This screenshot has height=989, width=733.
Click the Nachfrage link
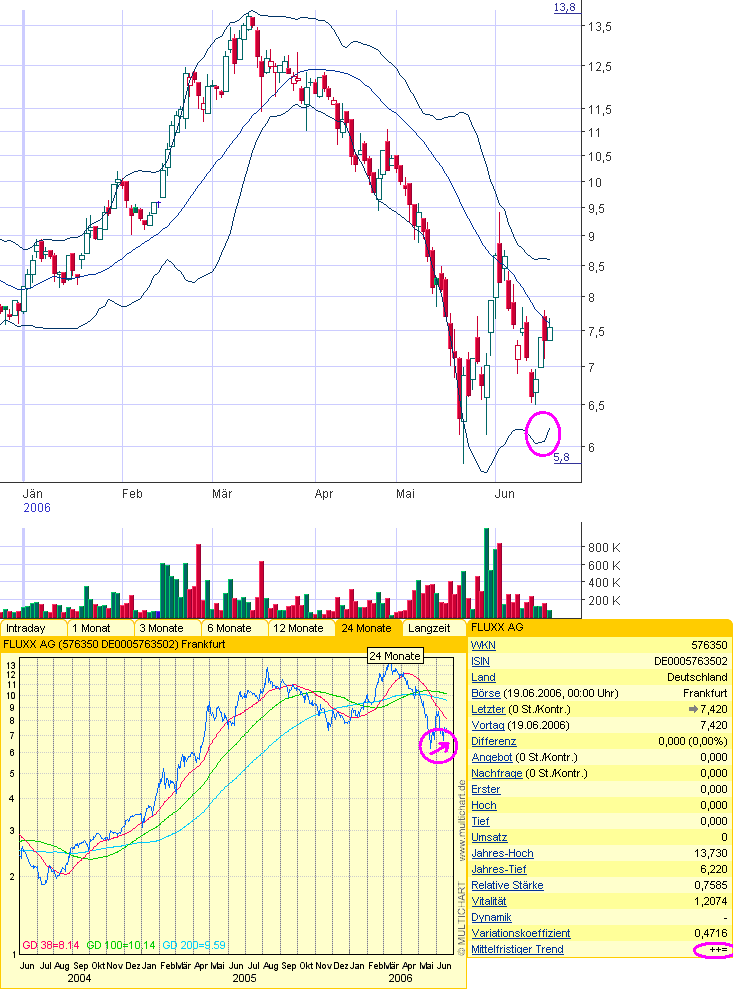tap(496, 773)
